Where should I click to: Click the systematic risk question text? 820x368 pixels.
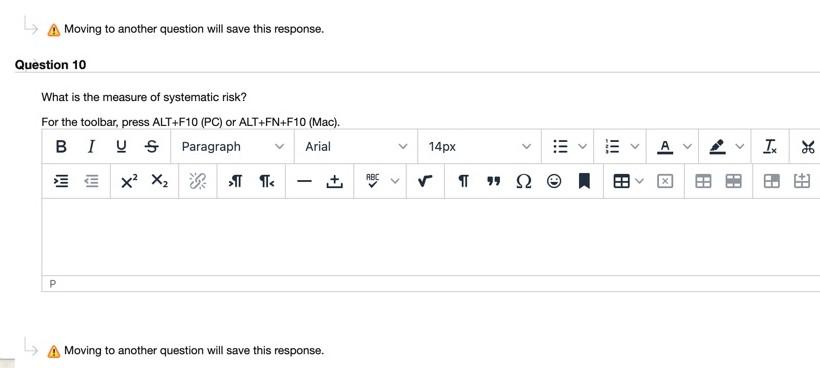pos(144,97)
